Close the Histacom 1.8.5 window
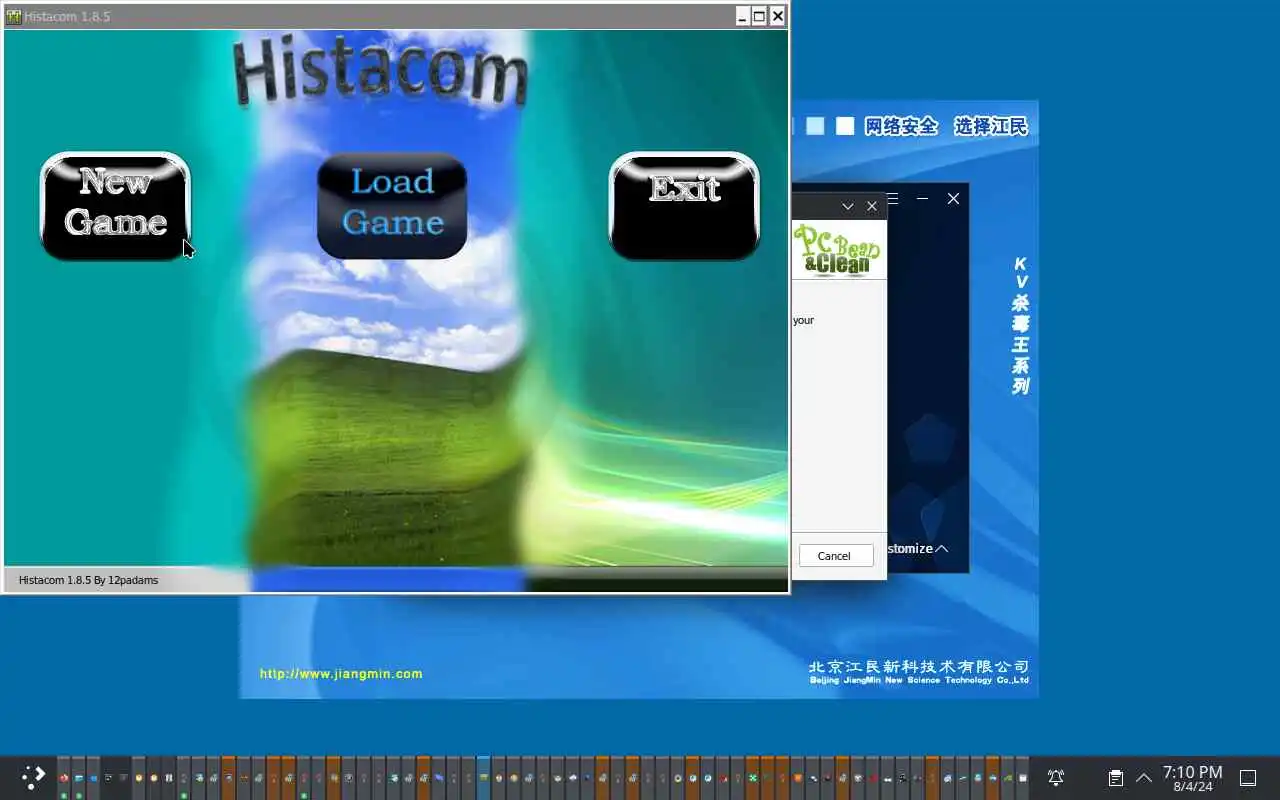 click(x=777, y=16)
